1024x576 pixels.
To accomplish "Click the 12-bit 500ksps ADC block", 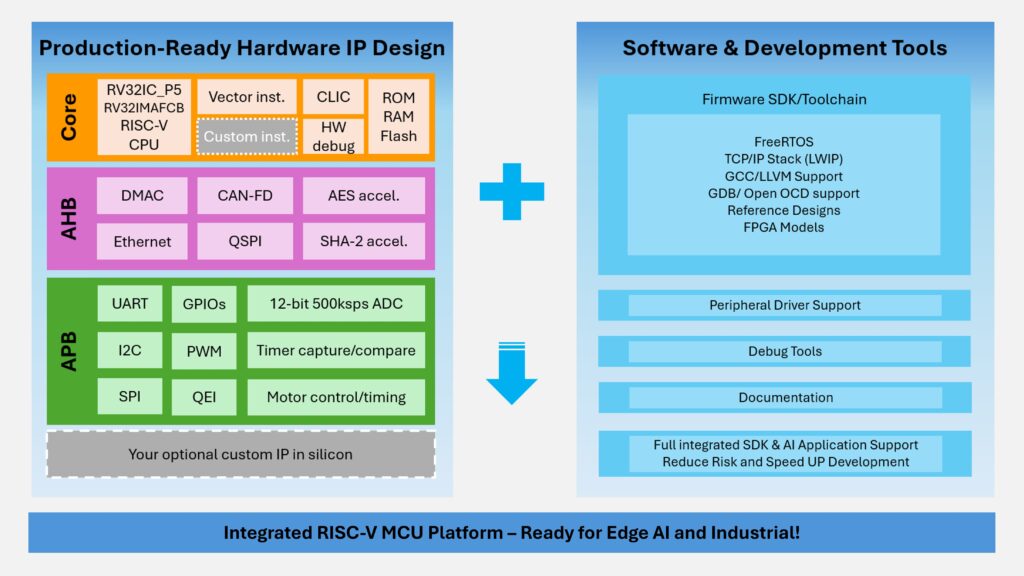I will click(x=336, y=303).
